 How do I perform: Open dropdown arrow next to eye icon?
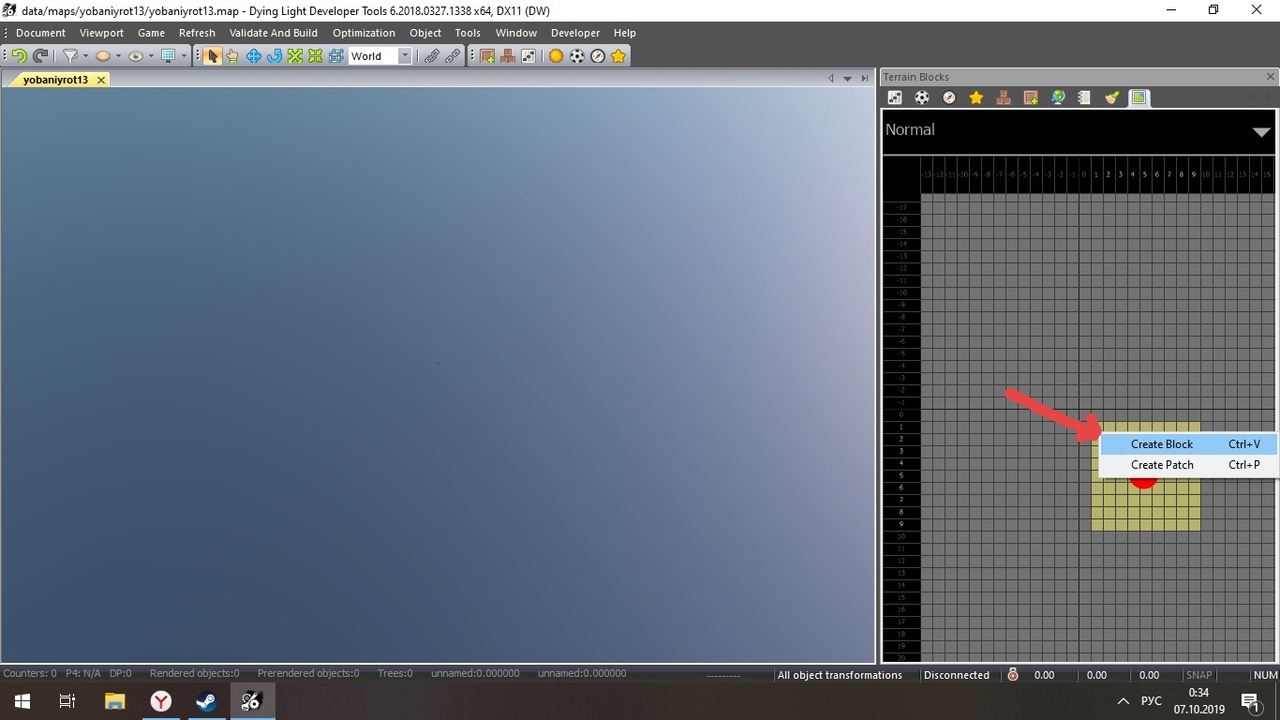pos(151,57)
